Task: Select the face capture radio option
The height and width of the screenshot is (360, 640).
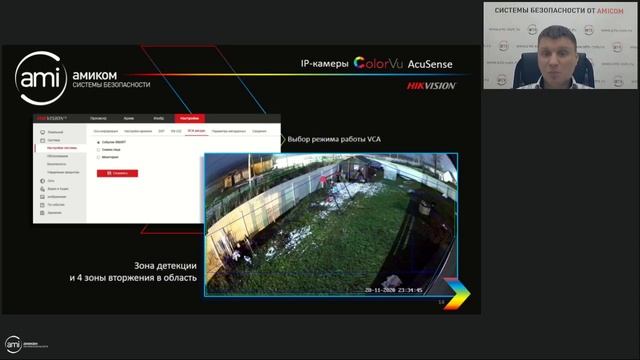Action: tap(98, 150)
